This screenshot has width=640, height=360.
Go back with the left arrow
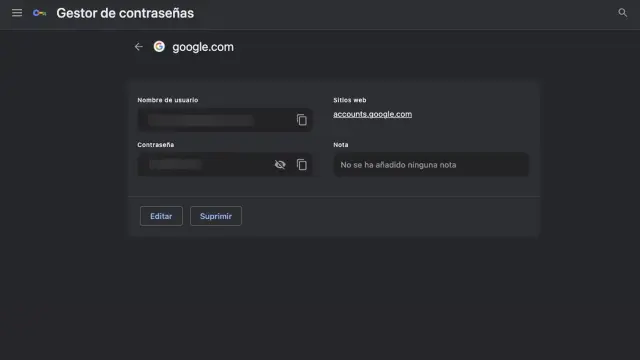coord(139,47)
